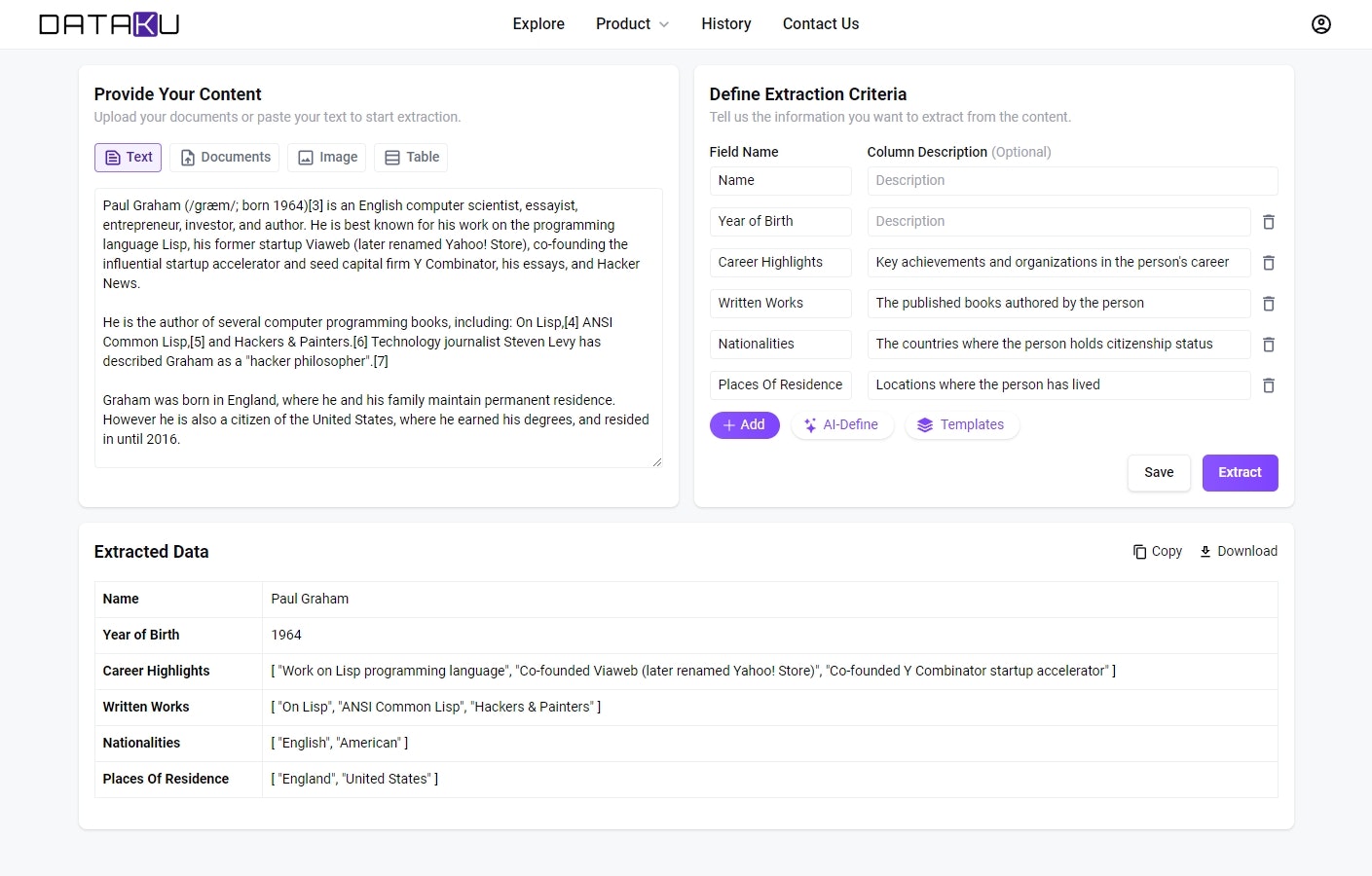Edit the Nationalities field name
The width and height of the screenshot is (1372, 876).
(780, 345)
